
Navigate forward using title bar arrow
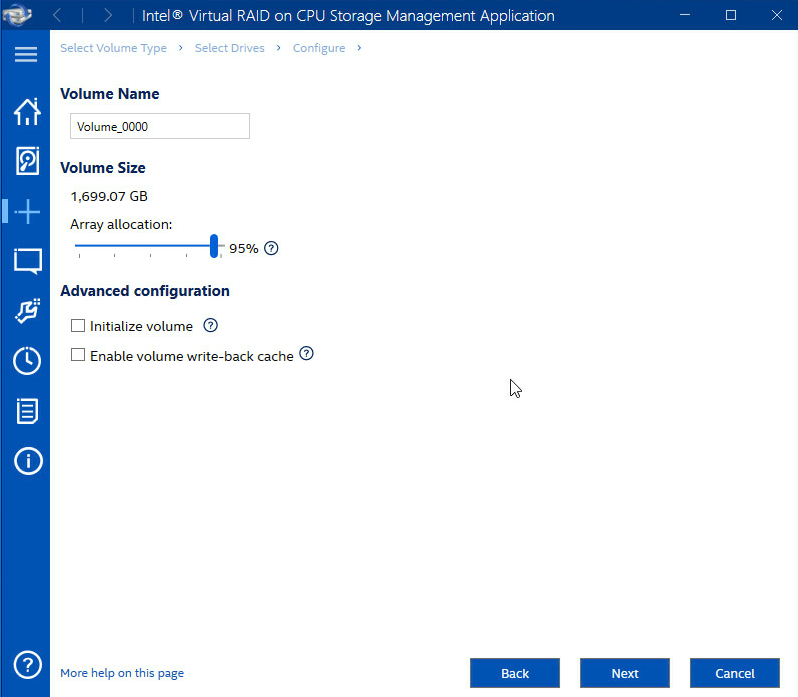pos(107,15)
